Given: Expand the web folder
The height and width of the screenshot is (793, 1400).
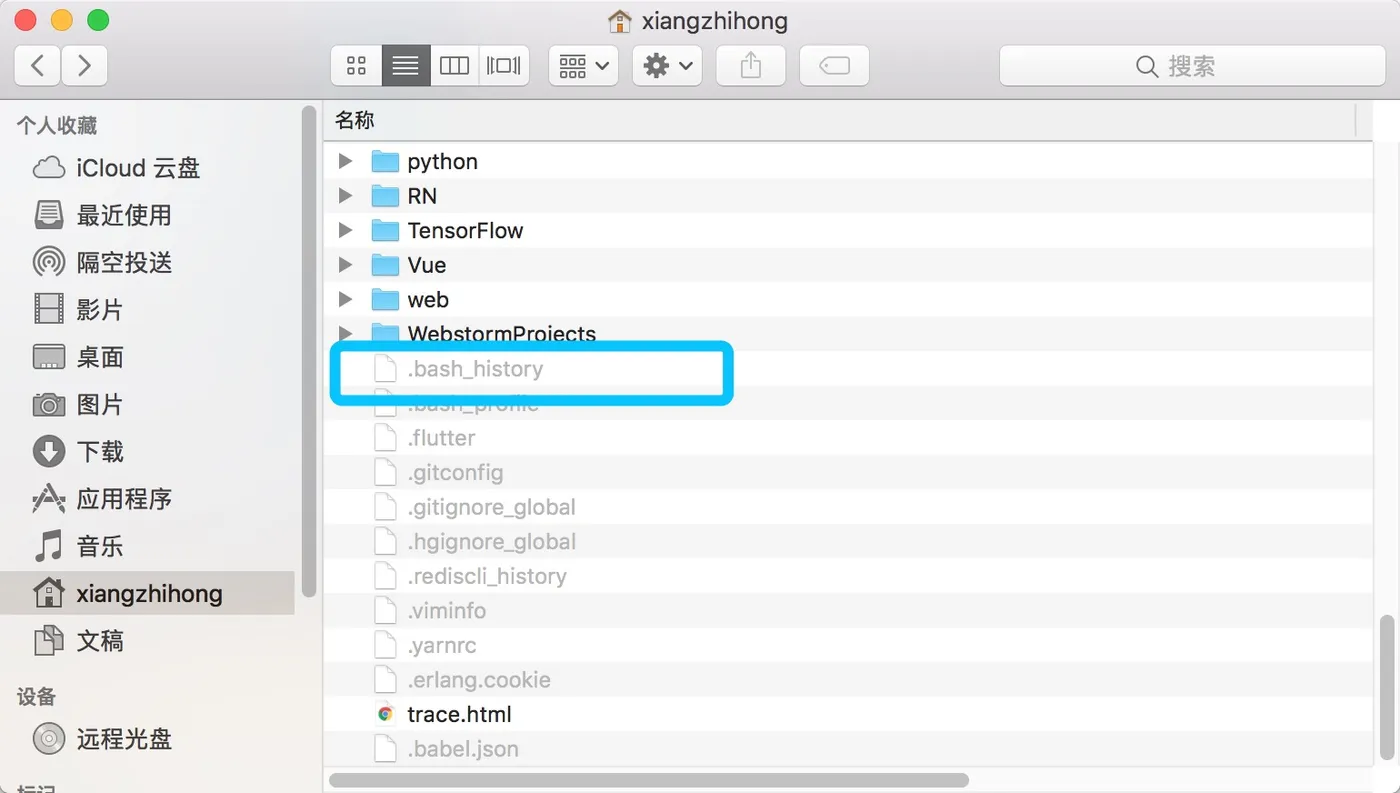Looking at the screenshot, I should point(346,299).
